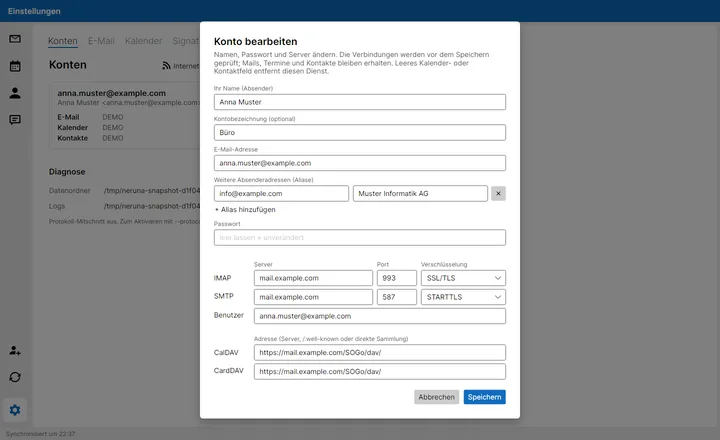Click into the Ihr Name (Absender) field

(x=360, y=102)
